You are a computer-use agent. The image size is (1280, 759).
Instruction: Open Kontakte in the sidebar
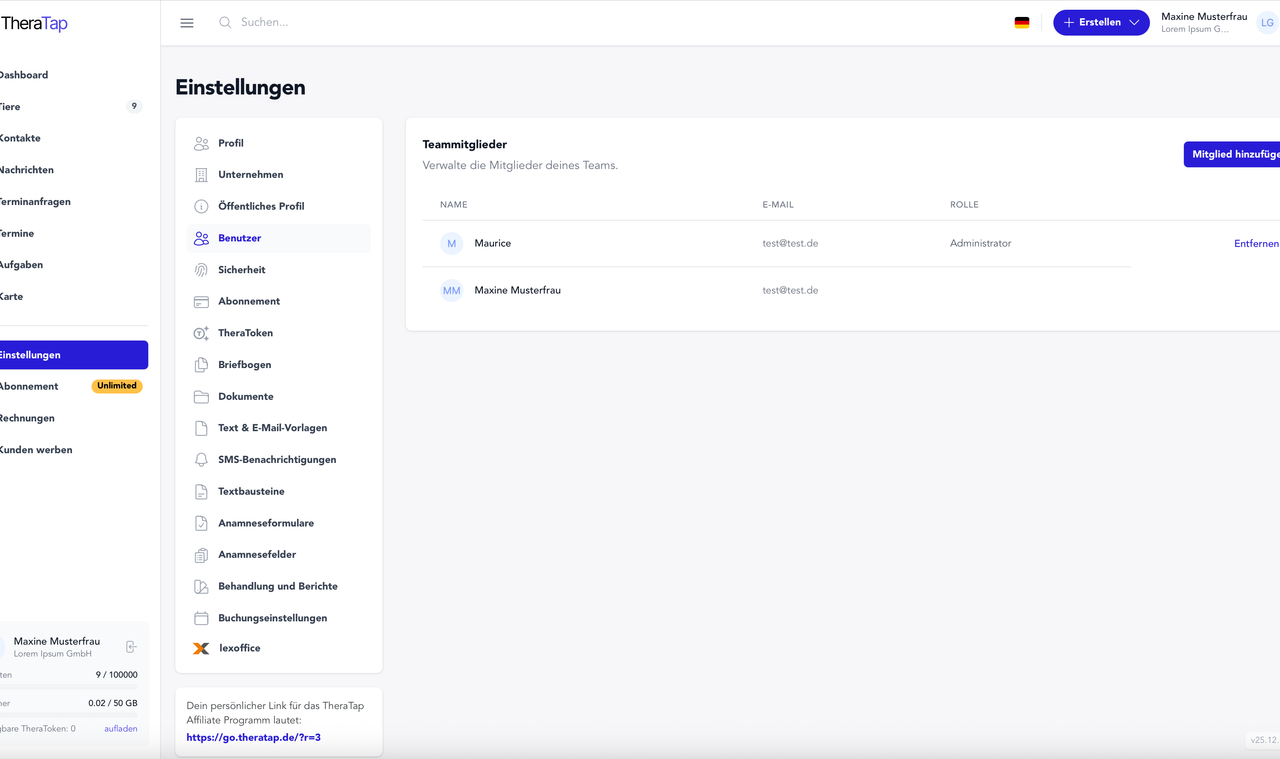click(20, 138)
